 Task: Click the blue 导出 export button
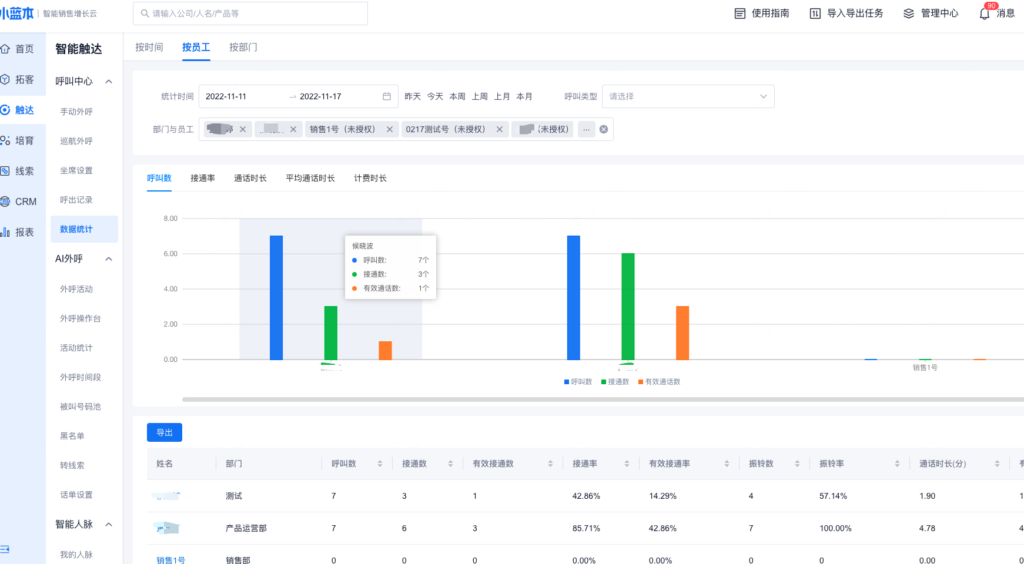click(x=164, y=433)
